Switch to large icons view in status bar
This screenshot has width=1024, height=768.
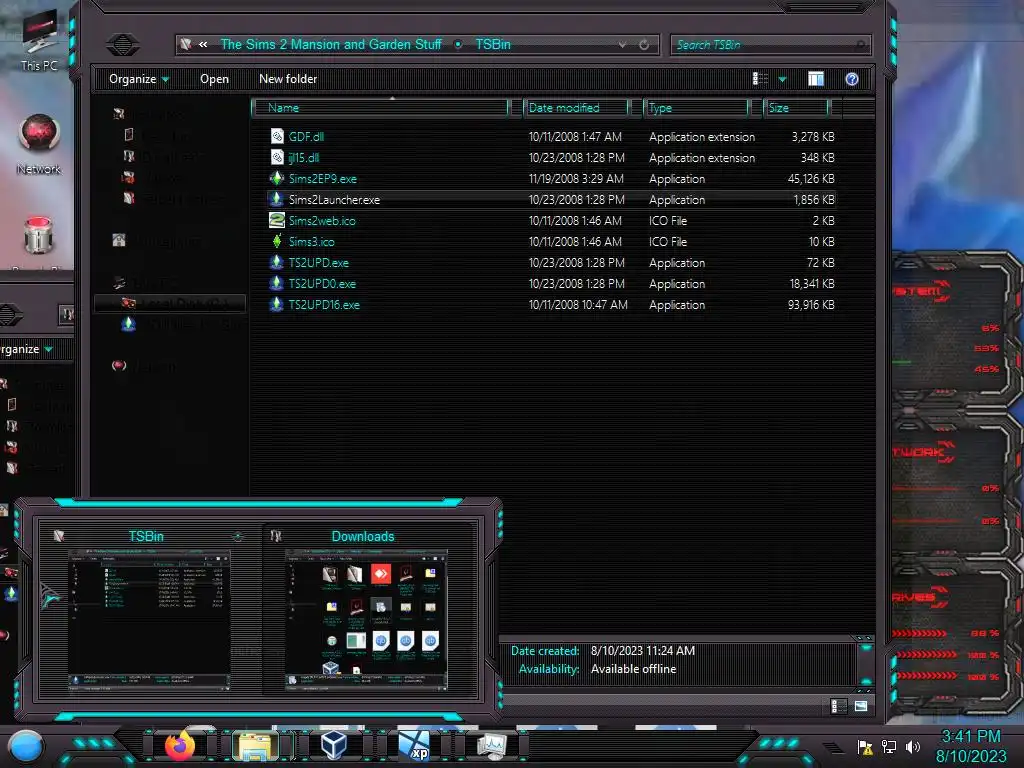click(861, 706)
